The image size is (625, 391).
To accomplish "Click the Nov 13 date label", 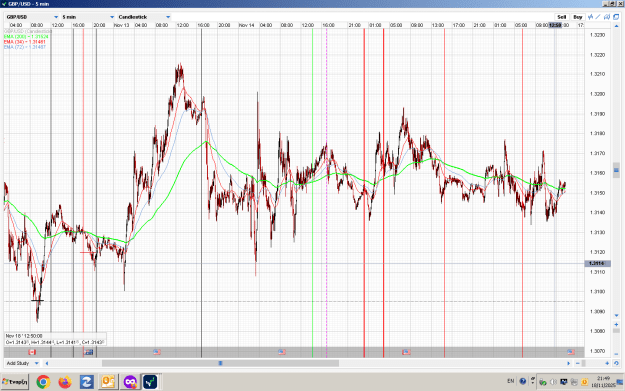I will coord(122,25).
